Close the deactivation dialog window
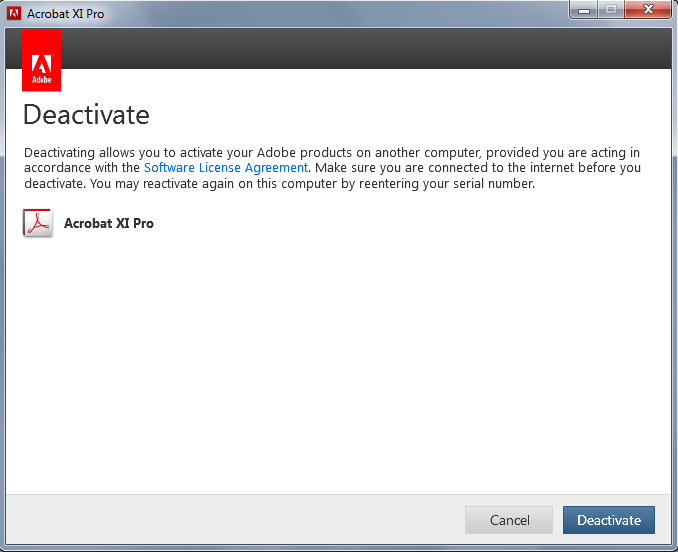This screenshot has height=552, width=678. pyautogui.click(x=647, y=9)
